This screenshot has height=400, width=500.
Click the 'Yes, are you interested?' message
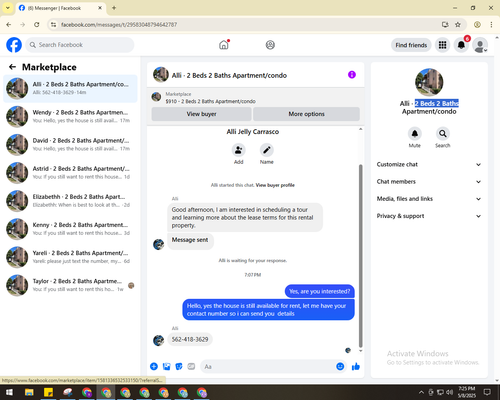[320, 291]
